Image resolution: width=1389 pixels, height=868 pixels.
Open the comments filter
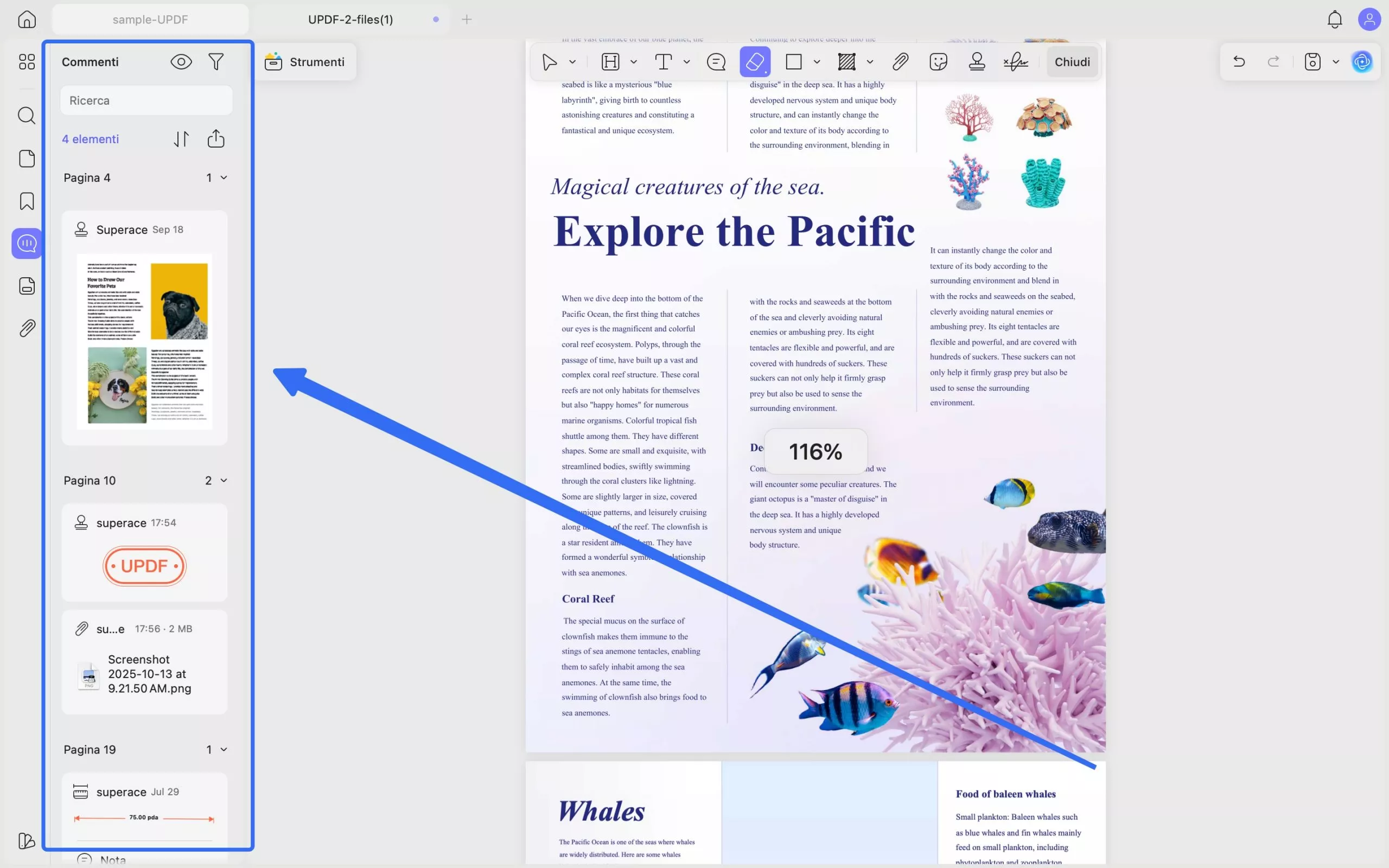216,61
